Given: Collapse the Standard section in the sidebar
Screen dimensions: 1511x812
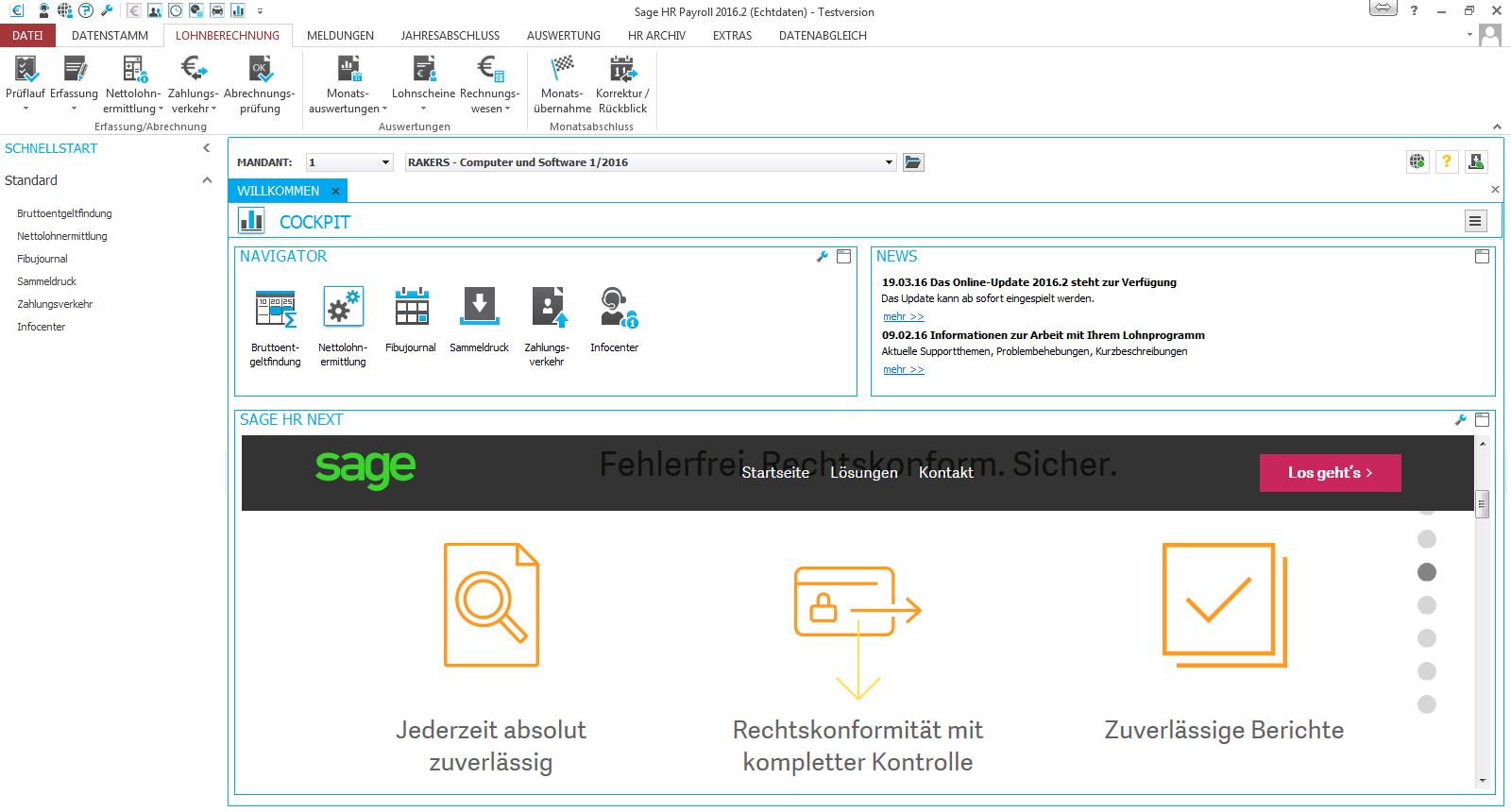Looking at the screenshot, I should point(207,180).
